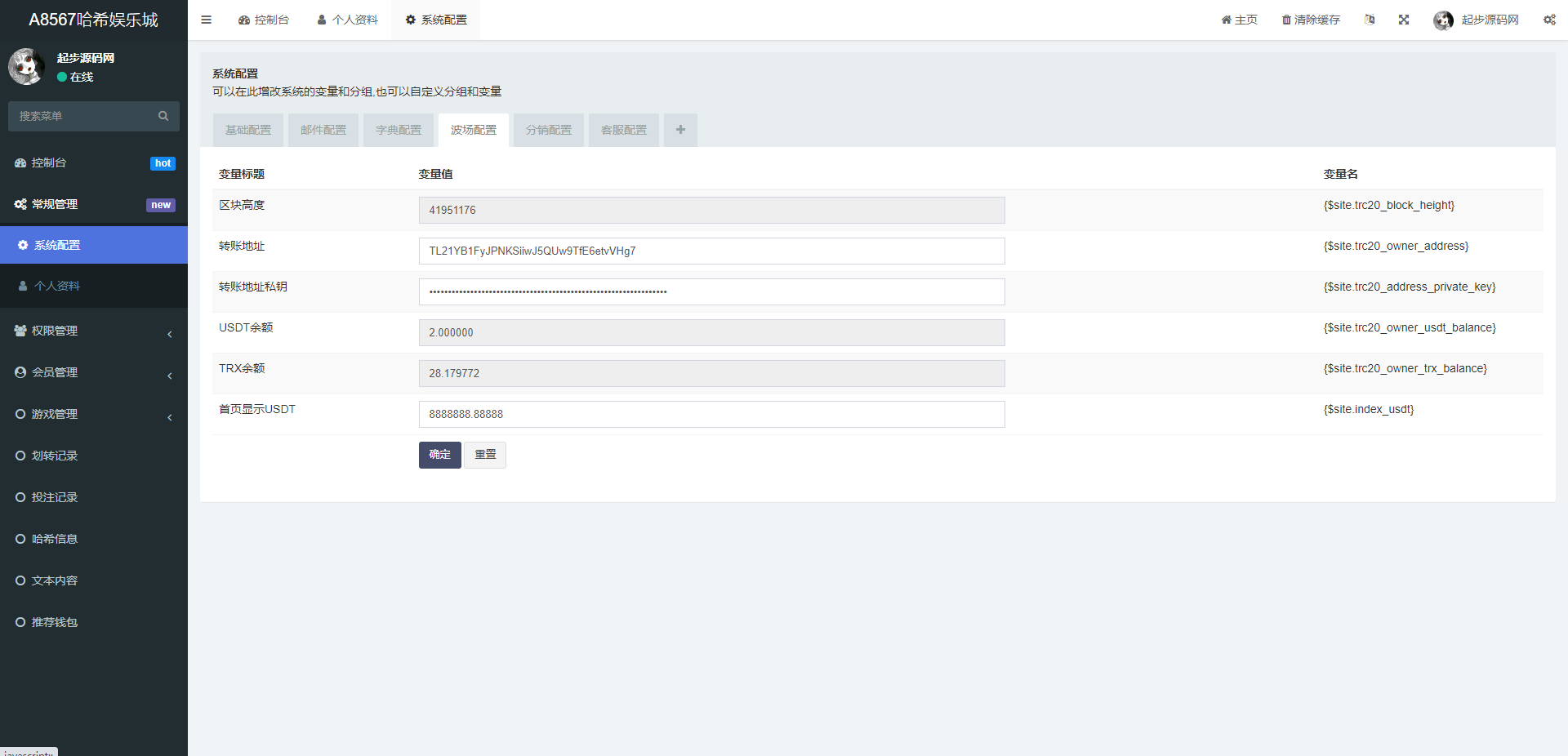
Task: Click the 确定 submit button
Action: click(x=439, y=455)
